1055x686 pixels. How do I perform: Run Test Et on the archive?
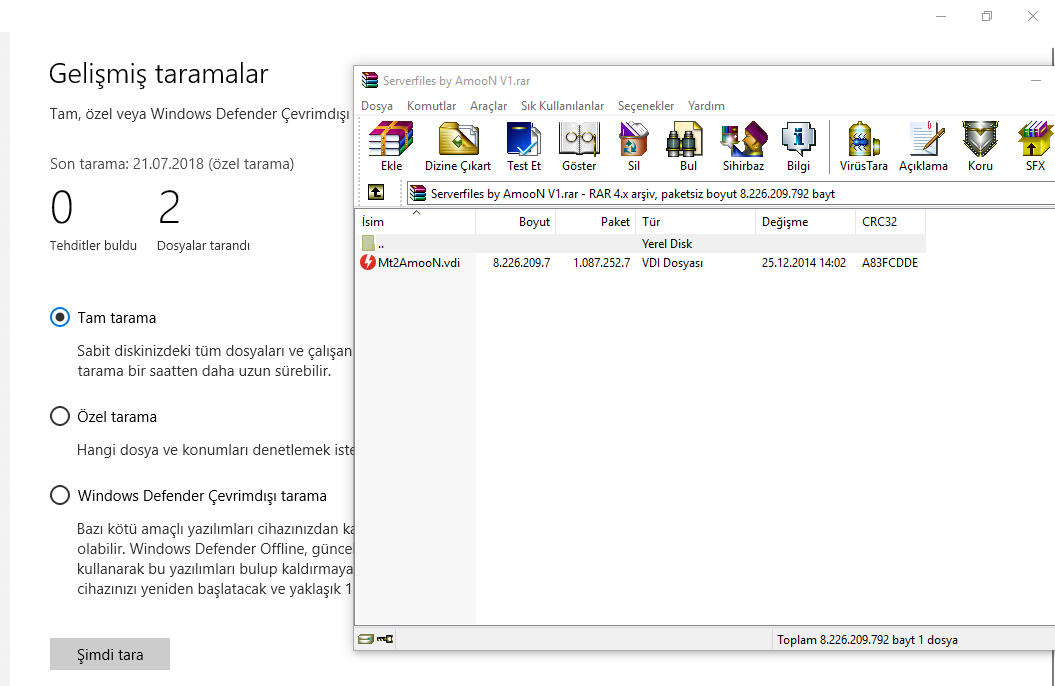523,146
